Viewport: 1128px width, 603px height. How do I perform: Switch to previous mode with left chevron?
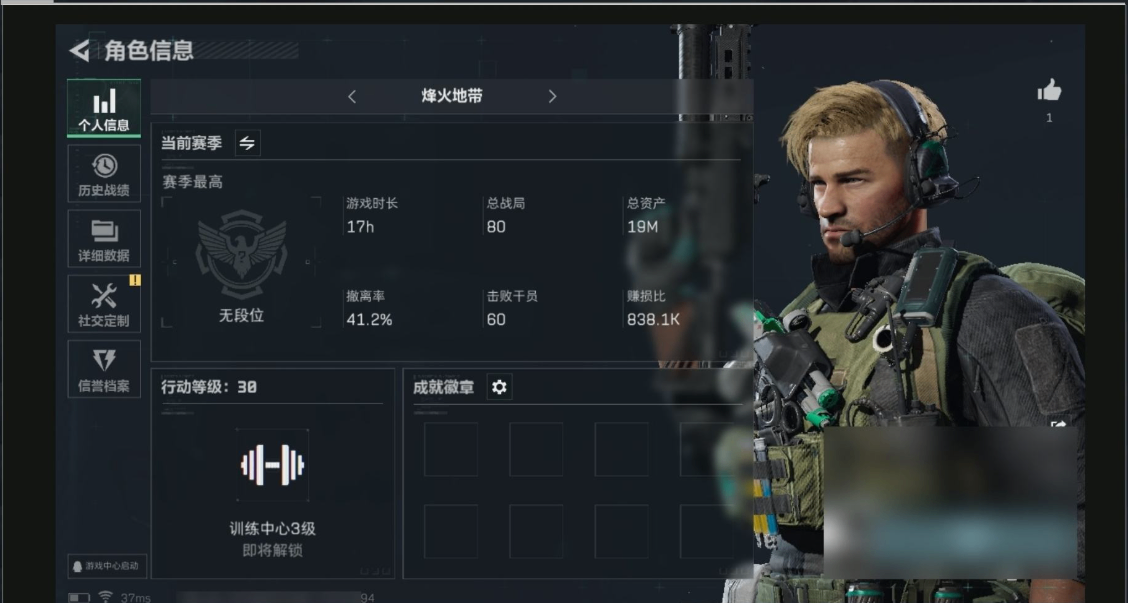[x=352, y=96]
